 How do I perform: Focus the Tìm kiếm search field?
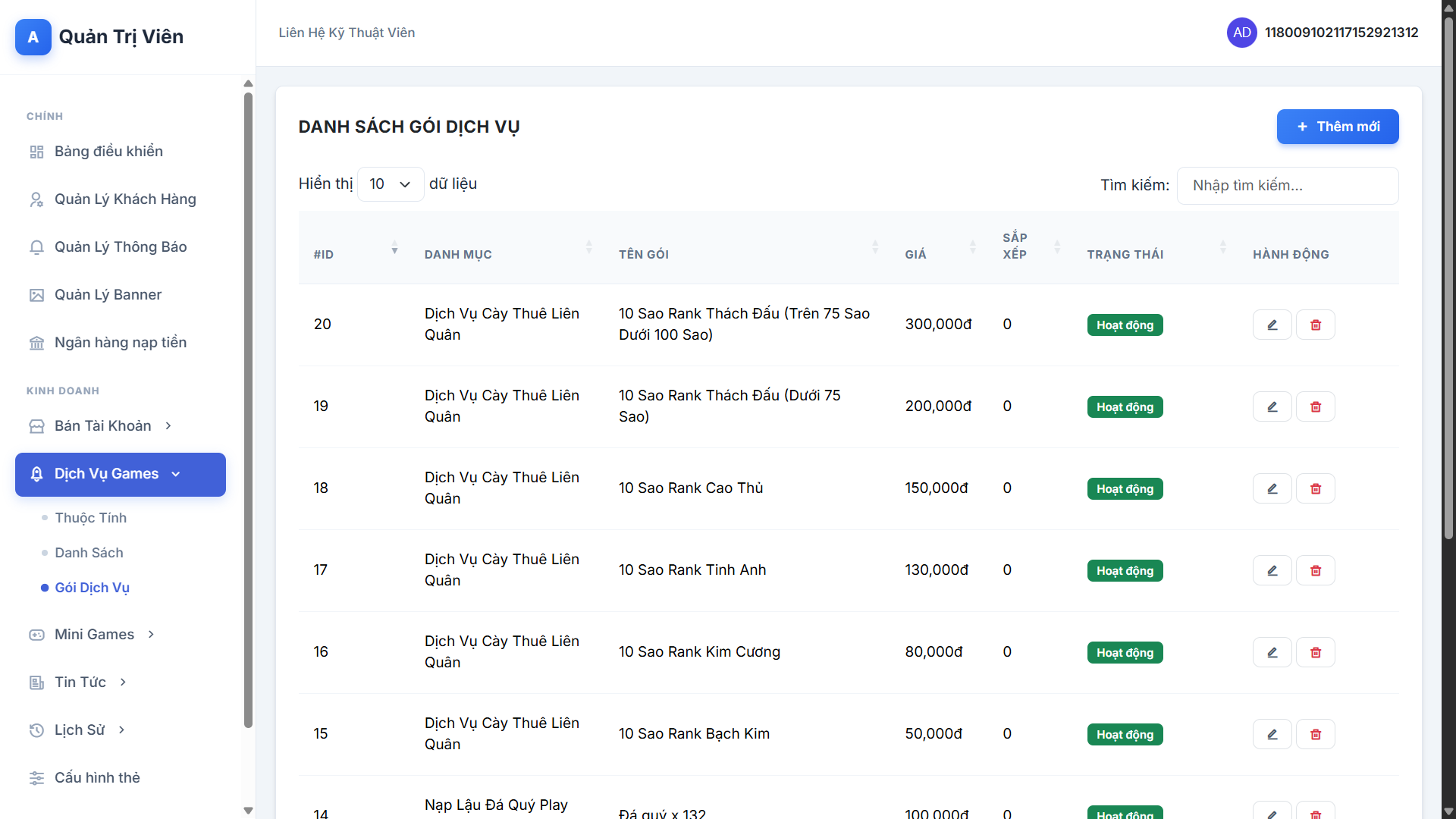[1287, 186]
